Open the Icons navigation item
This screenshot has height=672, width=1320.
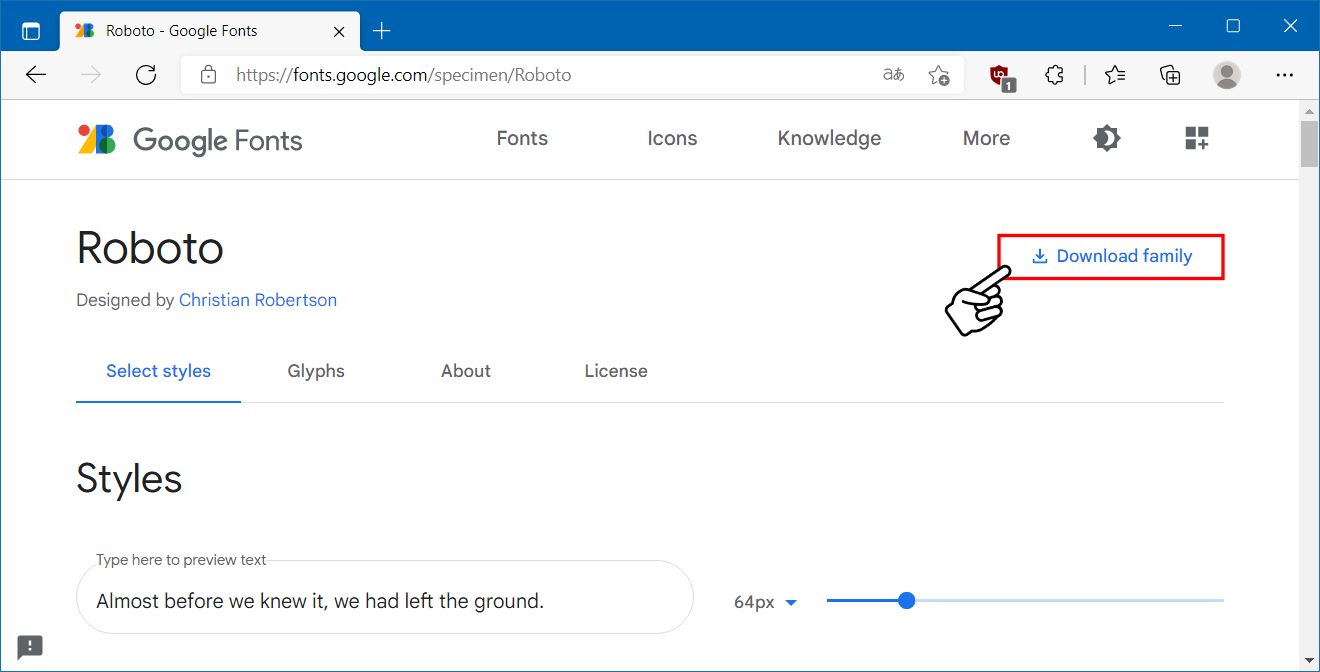click(672, 139)
